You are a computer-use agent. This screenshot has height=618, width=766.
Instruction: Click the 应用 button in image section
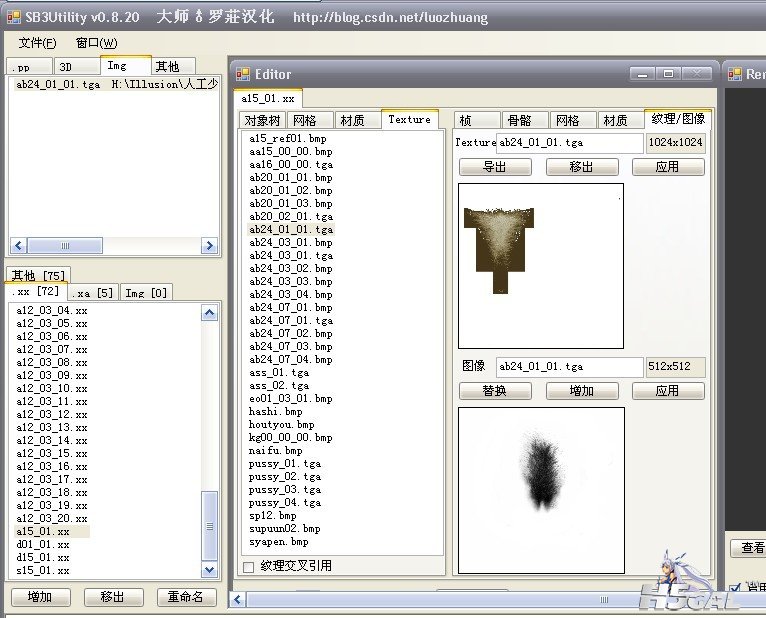668,391
